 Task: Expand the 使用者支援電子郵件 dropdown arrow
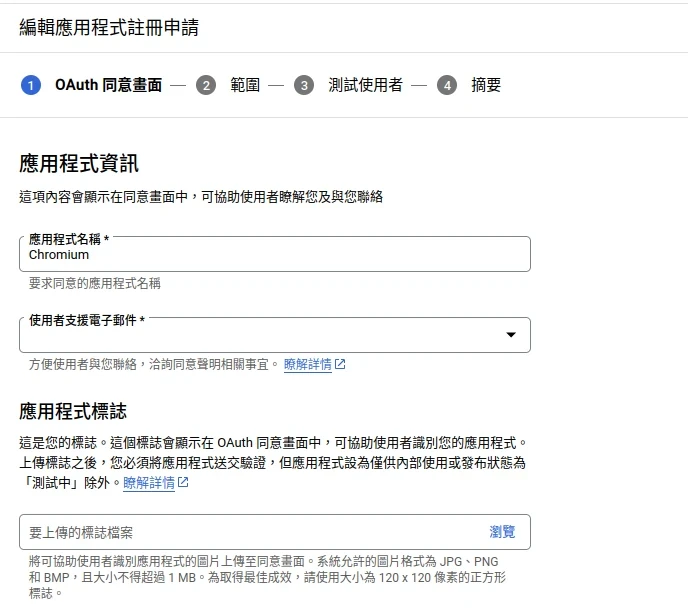(x=511, y=336)
